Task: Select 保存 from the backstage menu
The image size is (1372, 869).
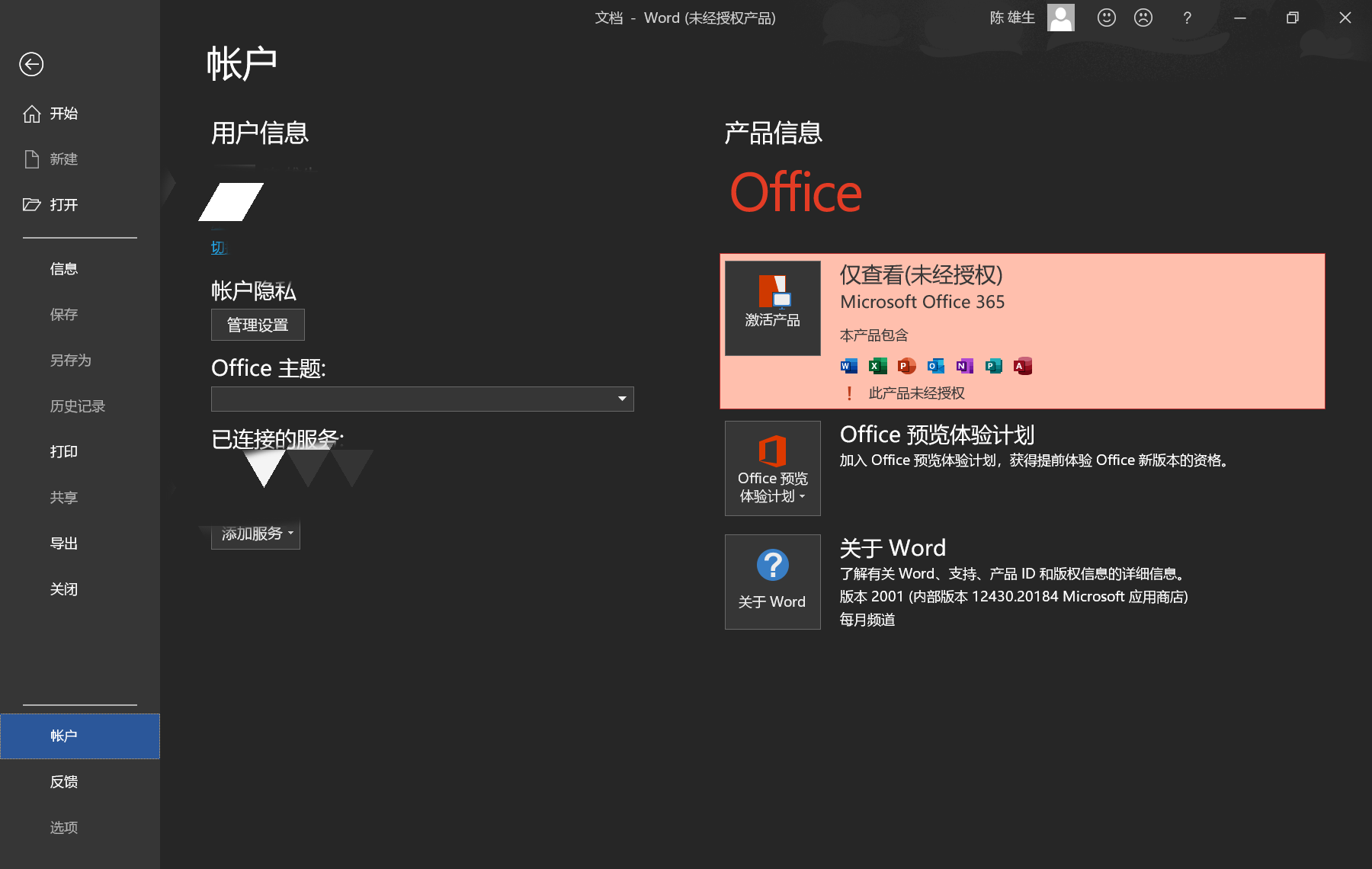Action: (80, 315)
